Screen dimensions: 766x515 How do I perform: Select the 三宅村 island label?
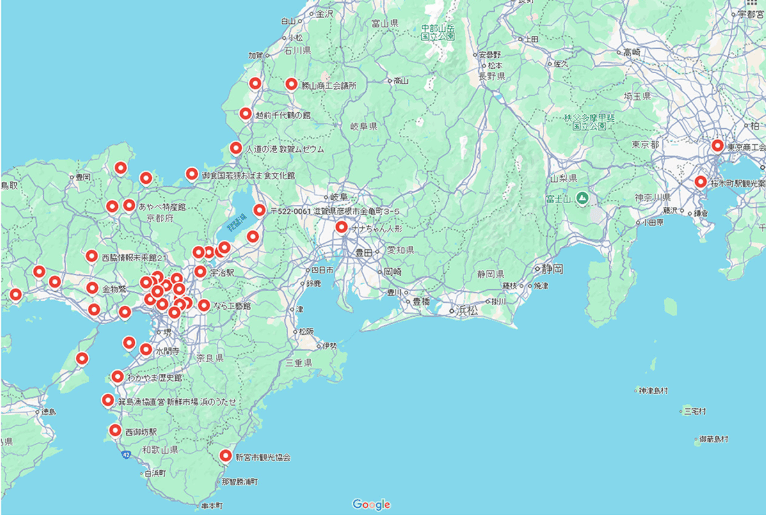pyautogui.click(x=695, y=411)
